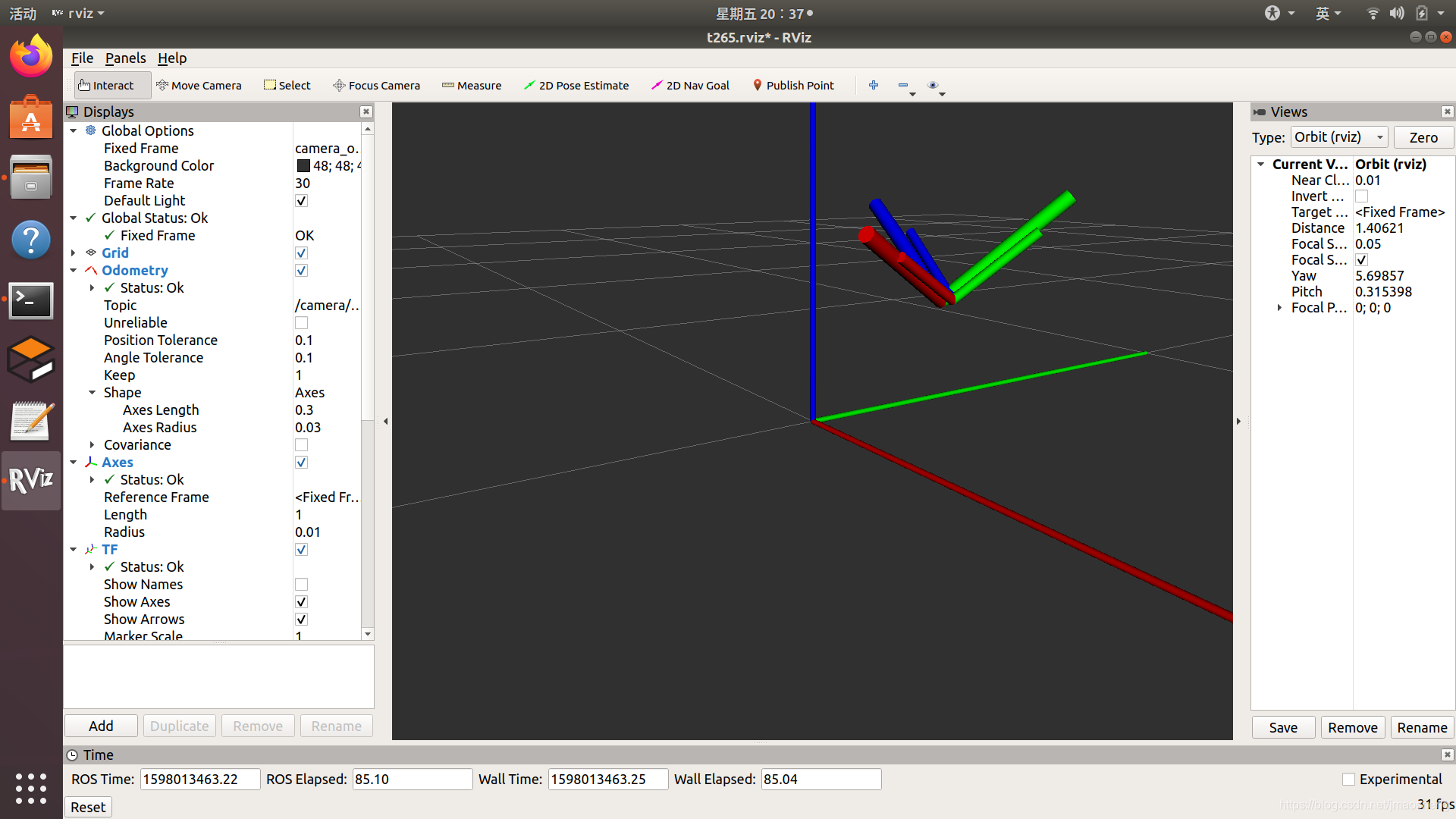The height and width of the screenshot is (819, 1456).
Task: Click the Add display button
Action: click(100, 725)
